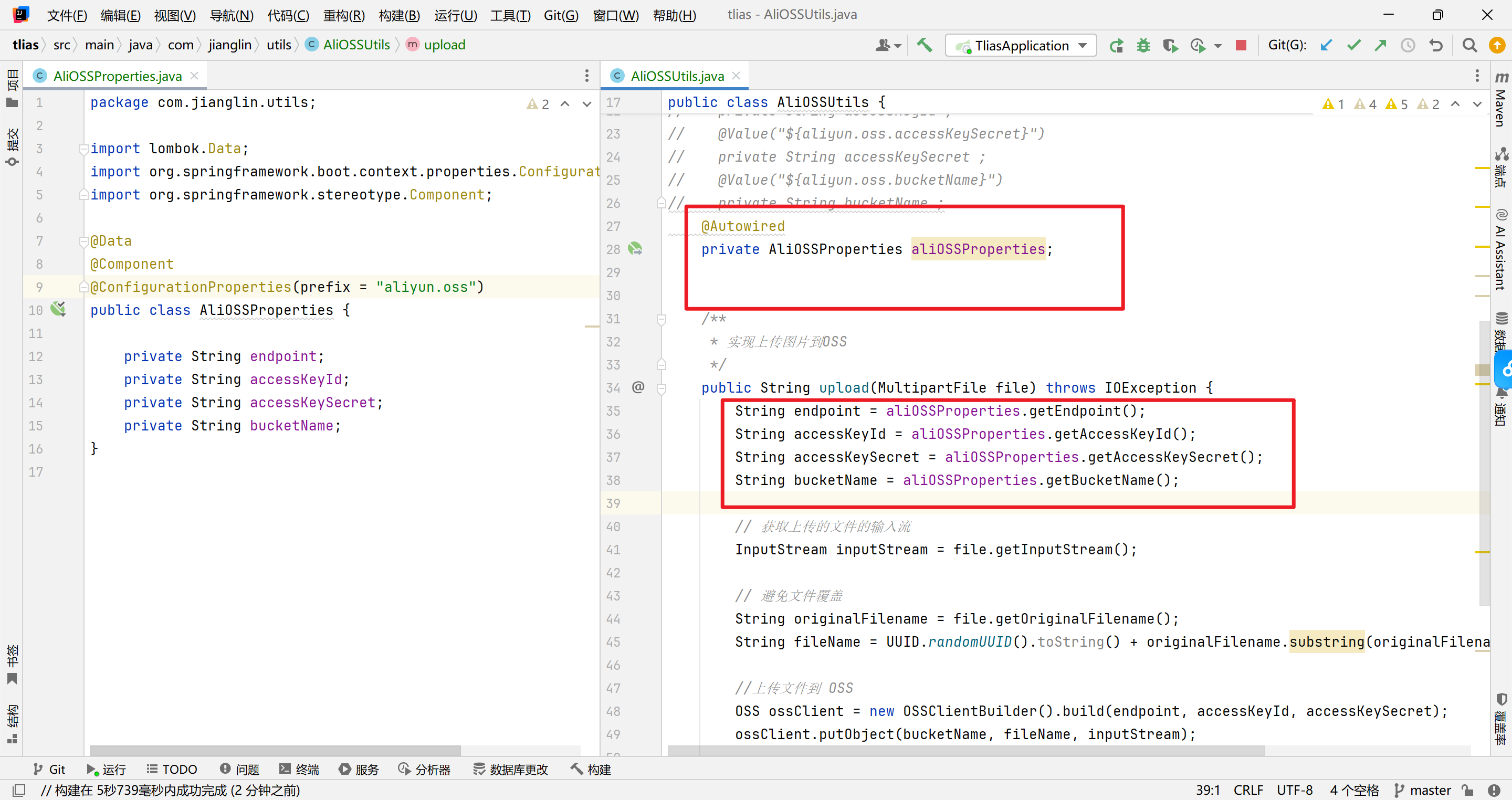Screen dimensions: 1512x800
Task: Click the autowired dependency gutter icon on line 28
Action: (x=635, y=249)
